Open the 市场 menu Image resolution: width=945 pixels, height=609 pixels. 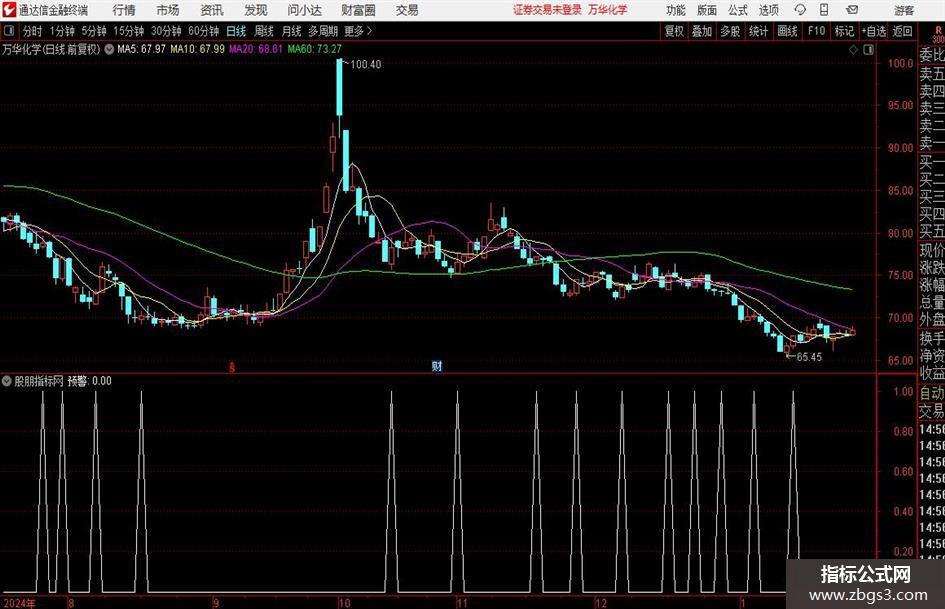(x=168, y=10)
